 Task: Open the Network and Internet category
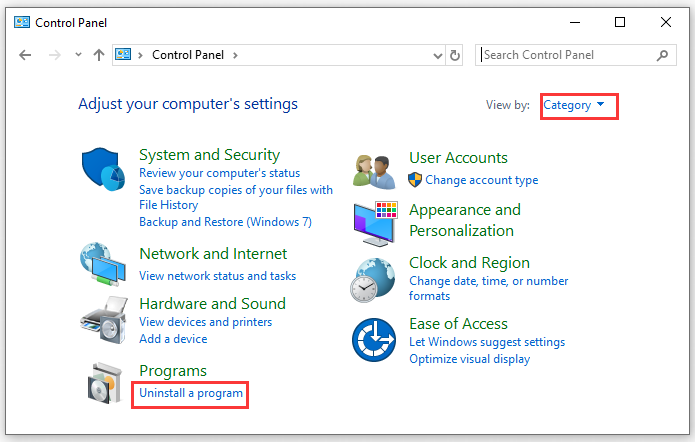pos(213,254)
